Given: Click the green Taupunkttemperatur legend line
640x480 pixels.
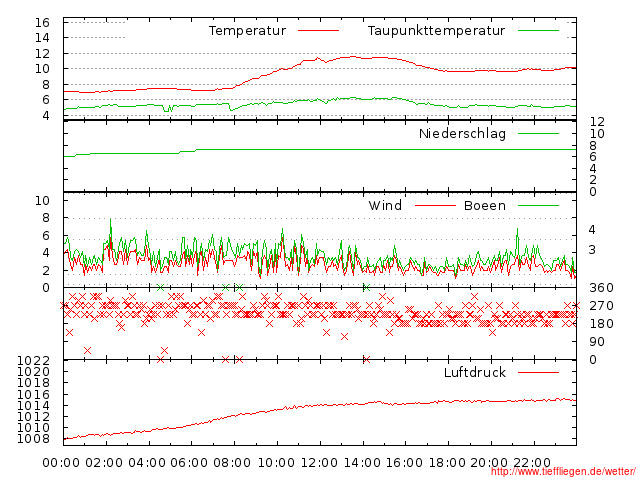Looking at the screenshot, I should pyautogui.click(x=538, y=31).
